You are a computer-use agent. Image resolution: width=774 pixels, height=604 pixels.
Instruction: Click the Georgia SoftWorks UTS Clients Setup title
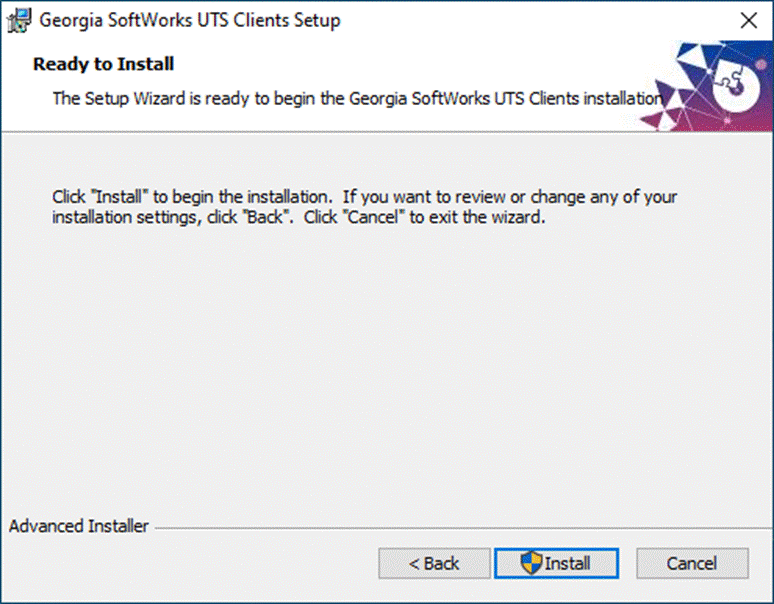tap(190, 21)
